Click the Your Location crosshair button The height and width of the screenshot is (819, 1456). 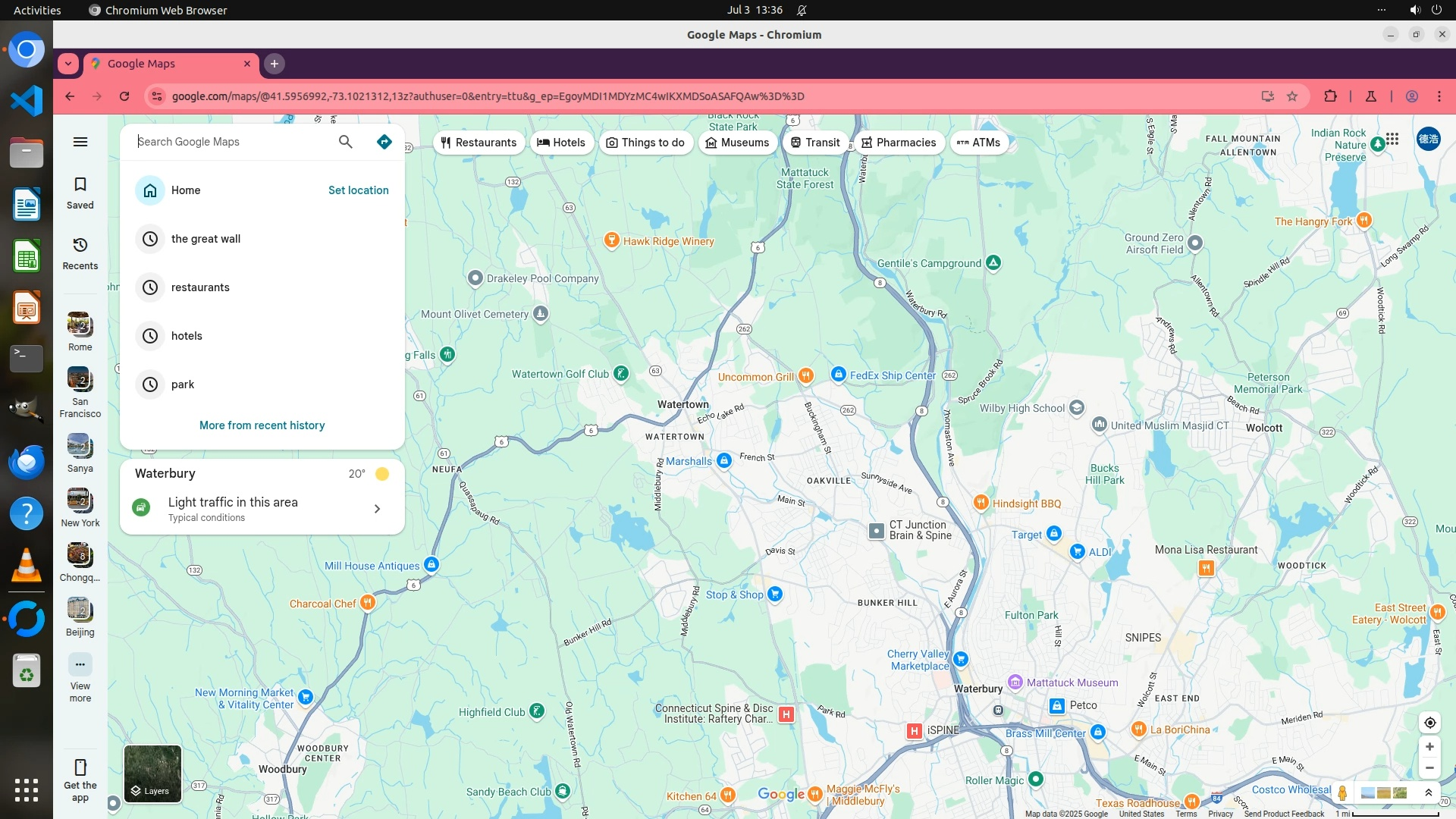[1429, 723]
